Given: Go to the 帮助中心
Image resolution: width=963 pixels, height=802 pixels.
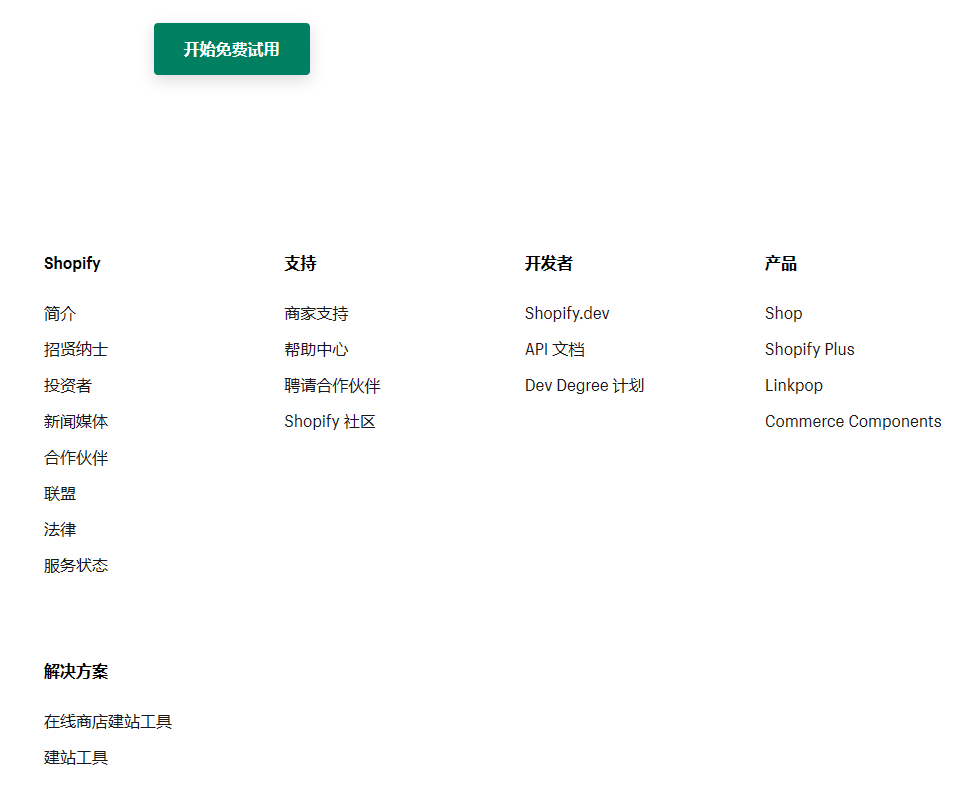Looking at the screenshot, I should tap(315, 349).
